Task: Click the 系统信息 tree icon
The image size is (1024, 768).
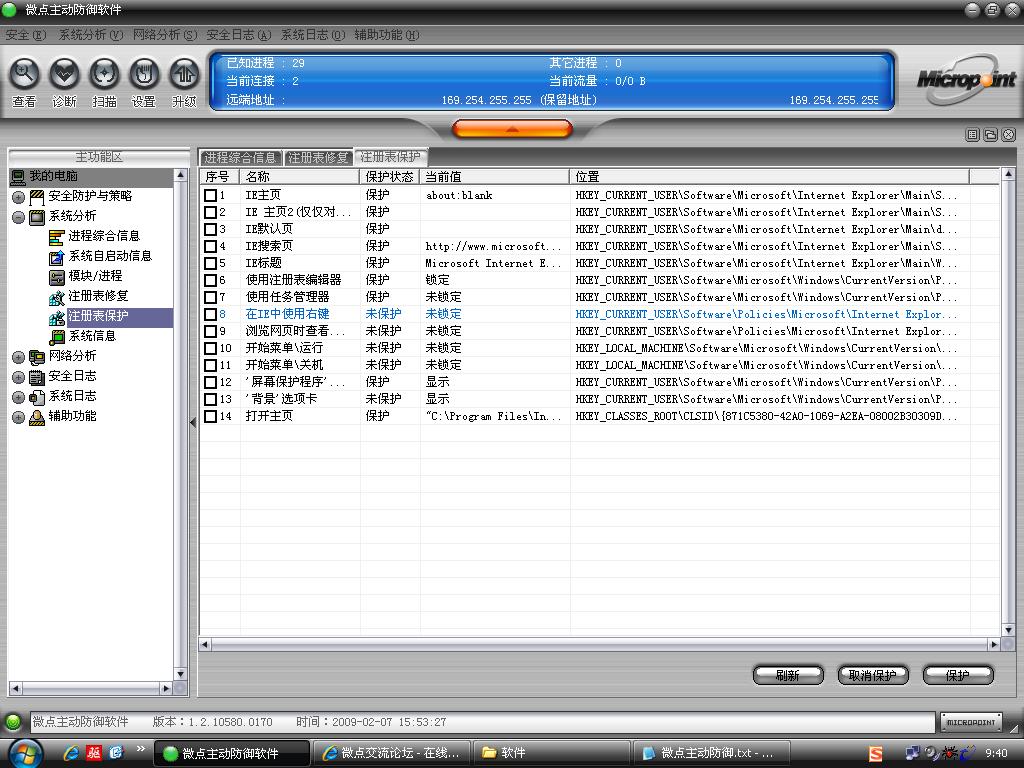Action: pos(57,337)
